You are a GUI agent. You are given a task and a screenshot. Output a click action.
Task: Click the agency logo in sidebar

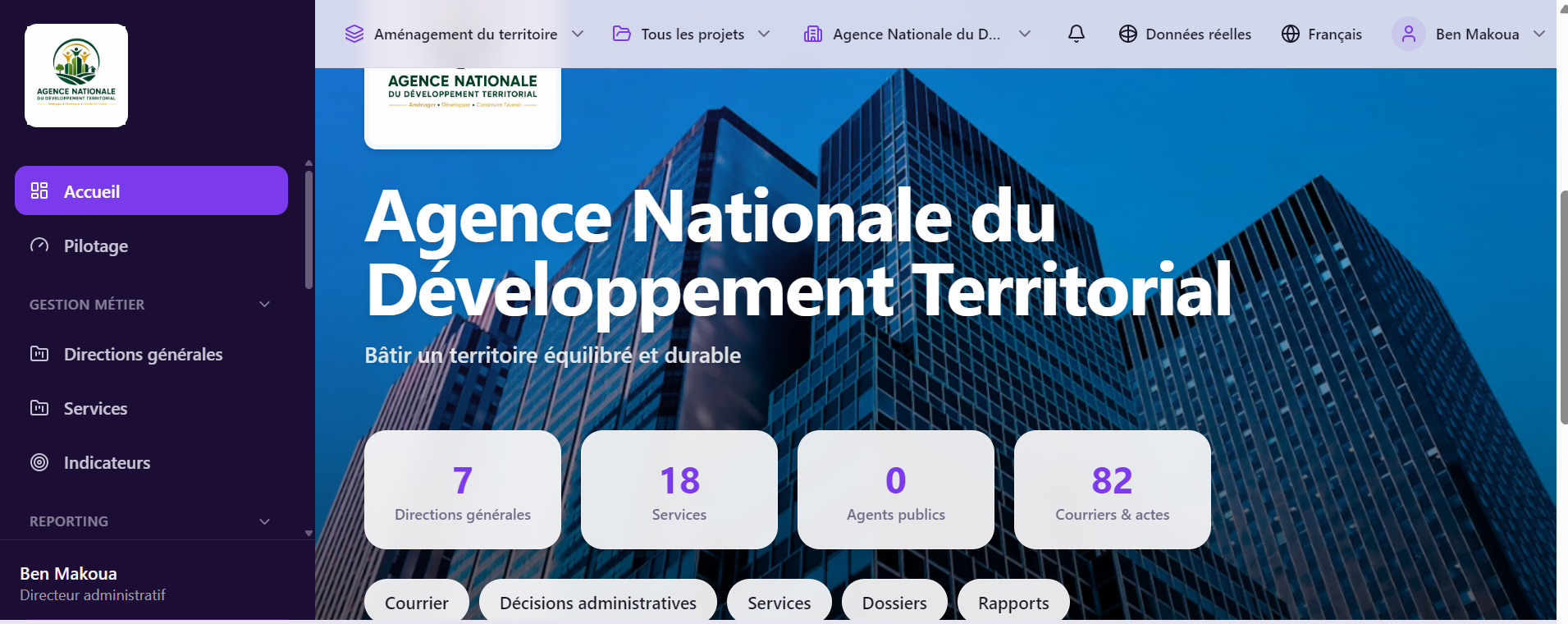pos(76,76)
